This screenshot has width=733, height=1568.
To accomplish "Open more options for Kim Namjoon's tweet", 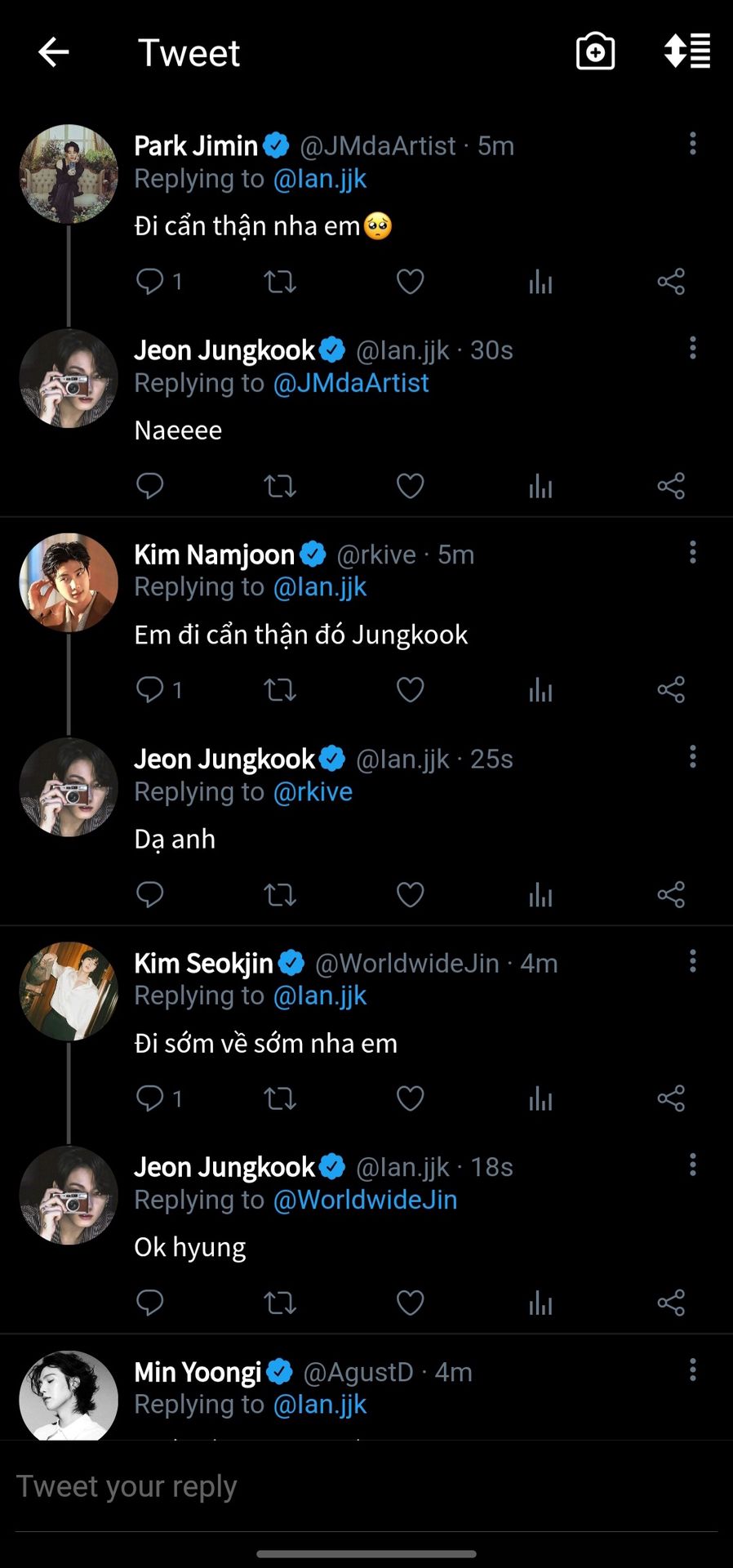I will (x=693, y=552).
